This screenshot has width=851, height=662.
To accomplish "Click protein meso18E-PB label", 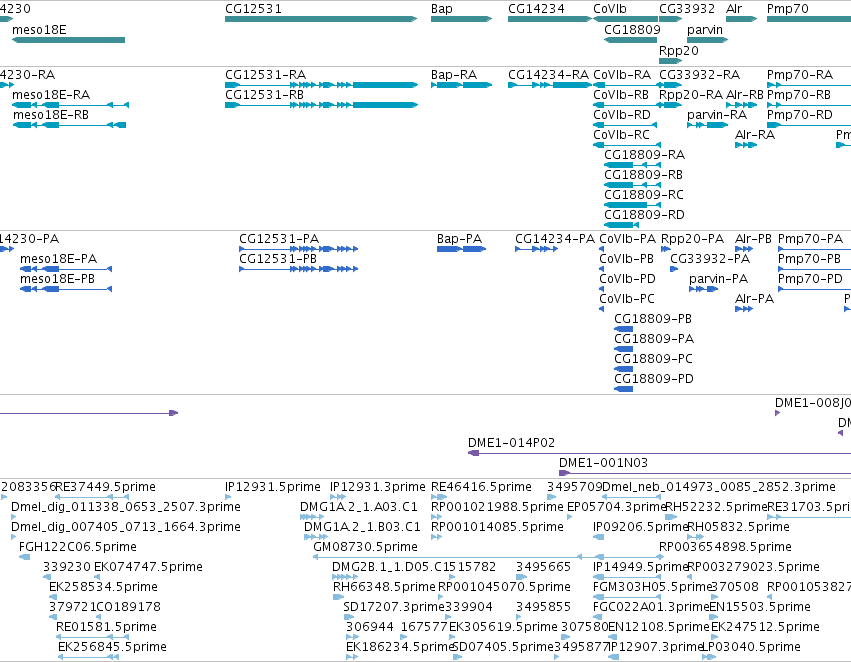I will 57,279.
